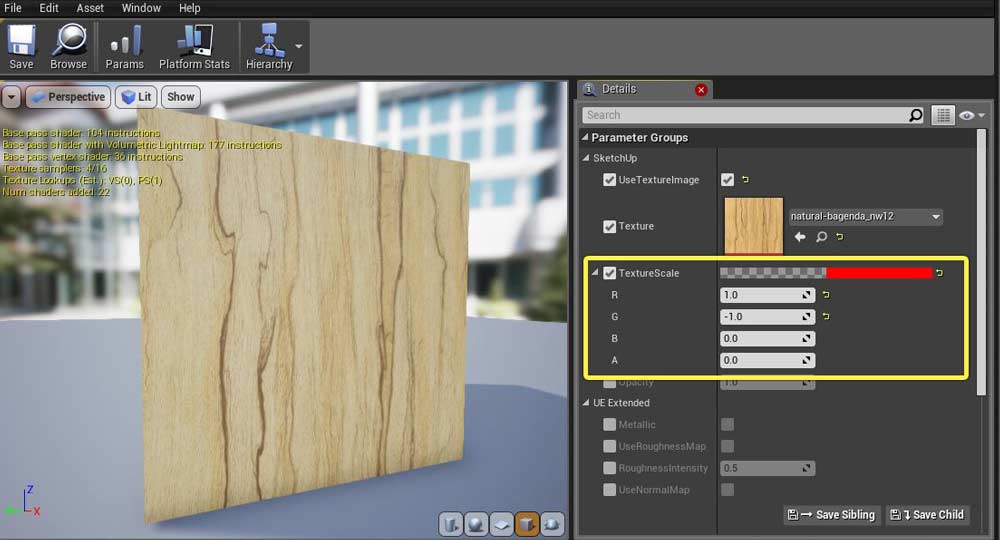1000x540 pixels.
Task: Uncheck the UseTextureImage value checkbox
Action: [727, 180]
